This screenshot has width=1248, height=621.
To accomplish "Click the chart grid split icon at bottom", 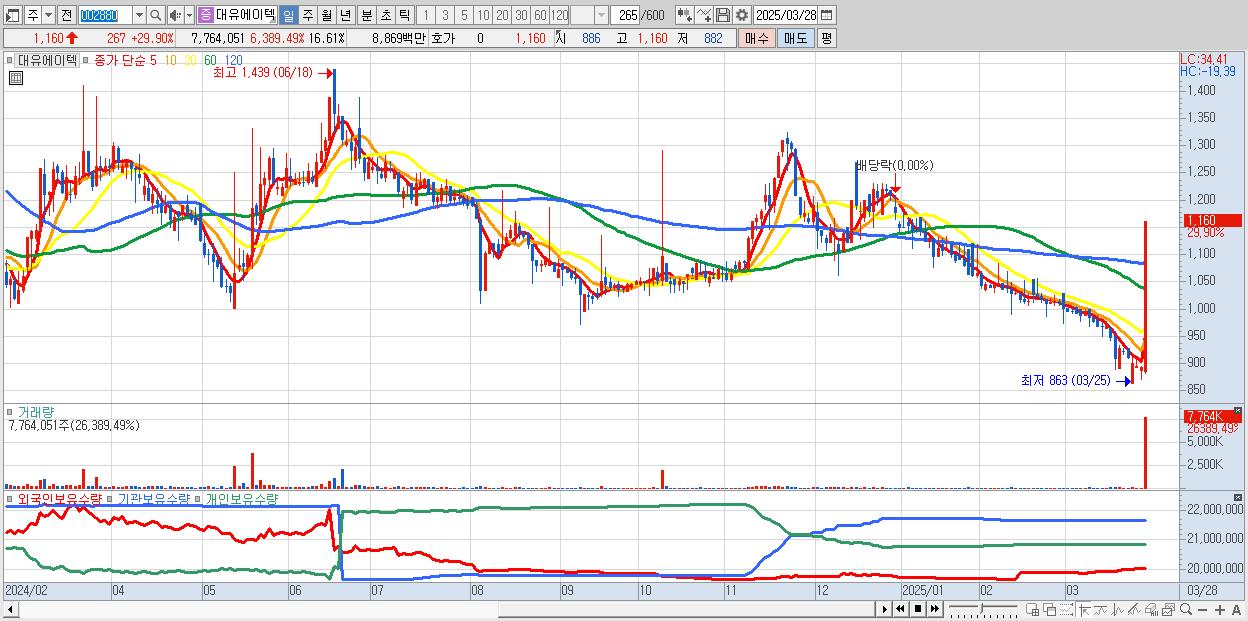I will tap(1032, 609).
